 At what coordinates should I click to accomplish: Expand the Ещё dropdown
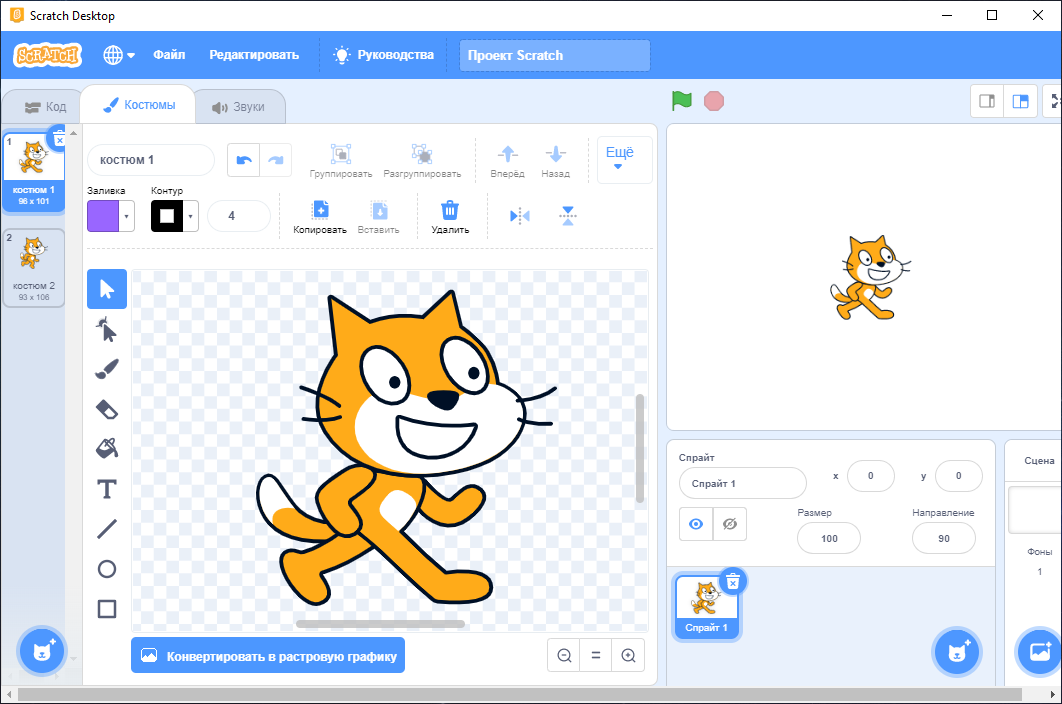tap(624, 159)
